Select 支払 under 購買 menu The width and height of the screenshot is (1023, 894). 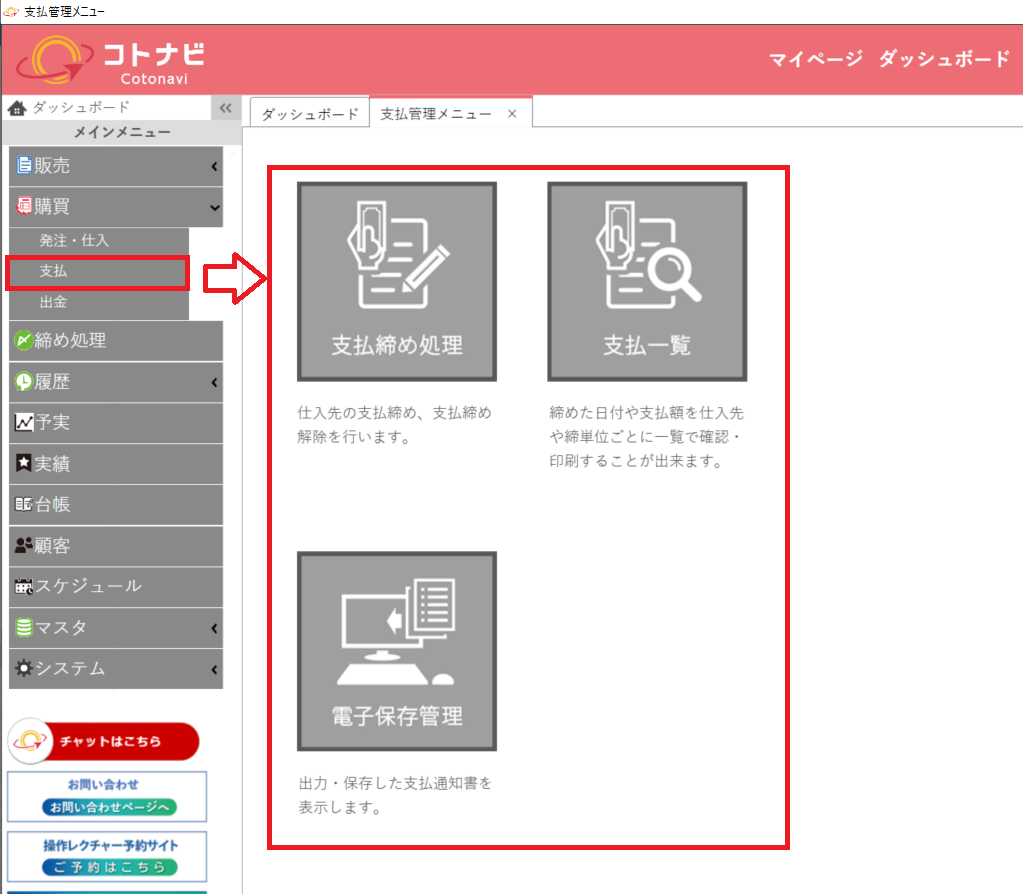pyautogui.click(x=97, y=271)
